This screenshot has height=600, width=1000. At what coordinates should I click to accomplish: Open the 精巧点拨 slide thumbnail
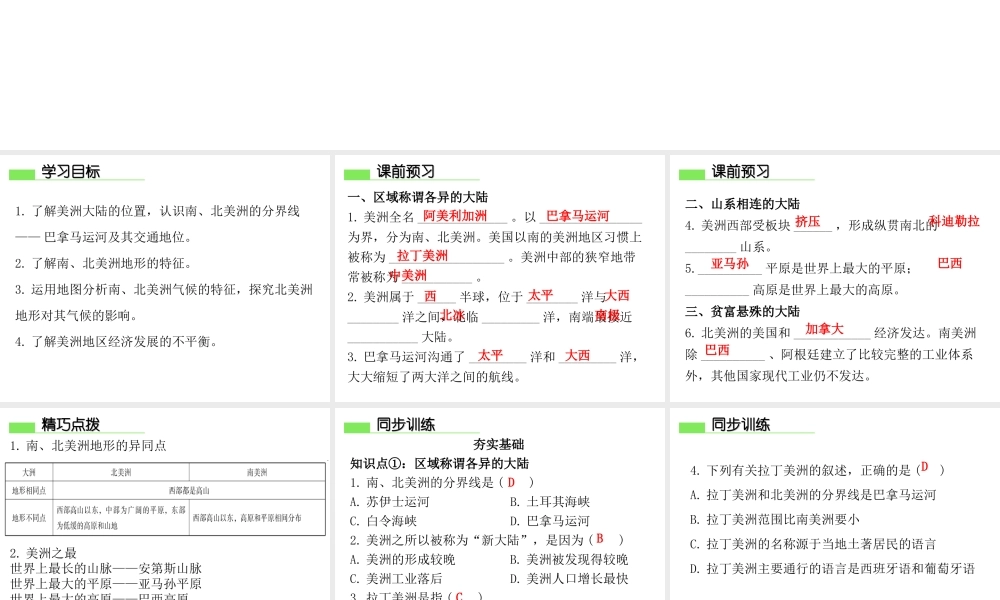165,504
